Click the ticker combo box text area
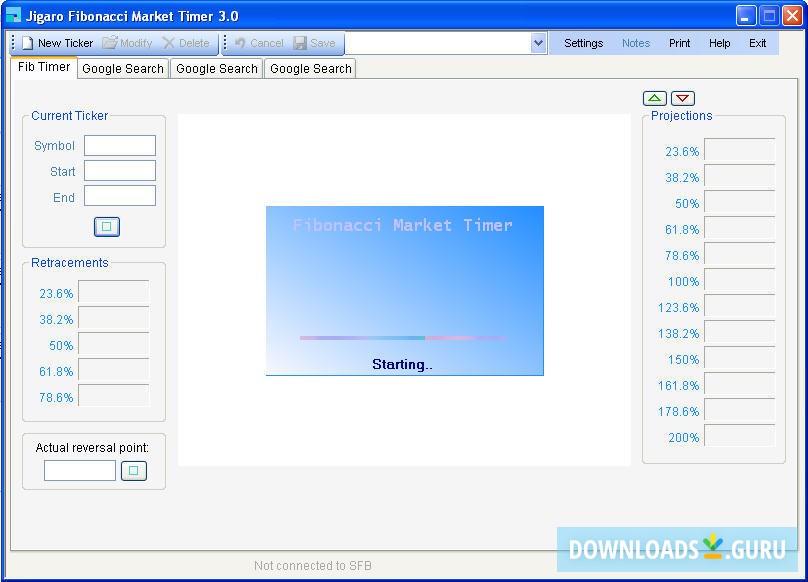Viewport: 808px width, 582px height. coord(438,43)
